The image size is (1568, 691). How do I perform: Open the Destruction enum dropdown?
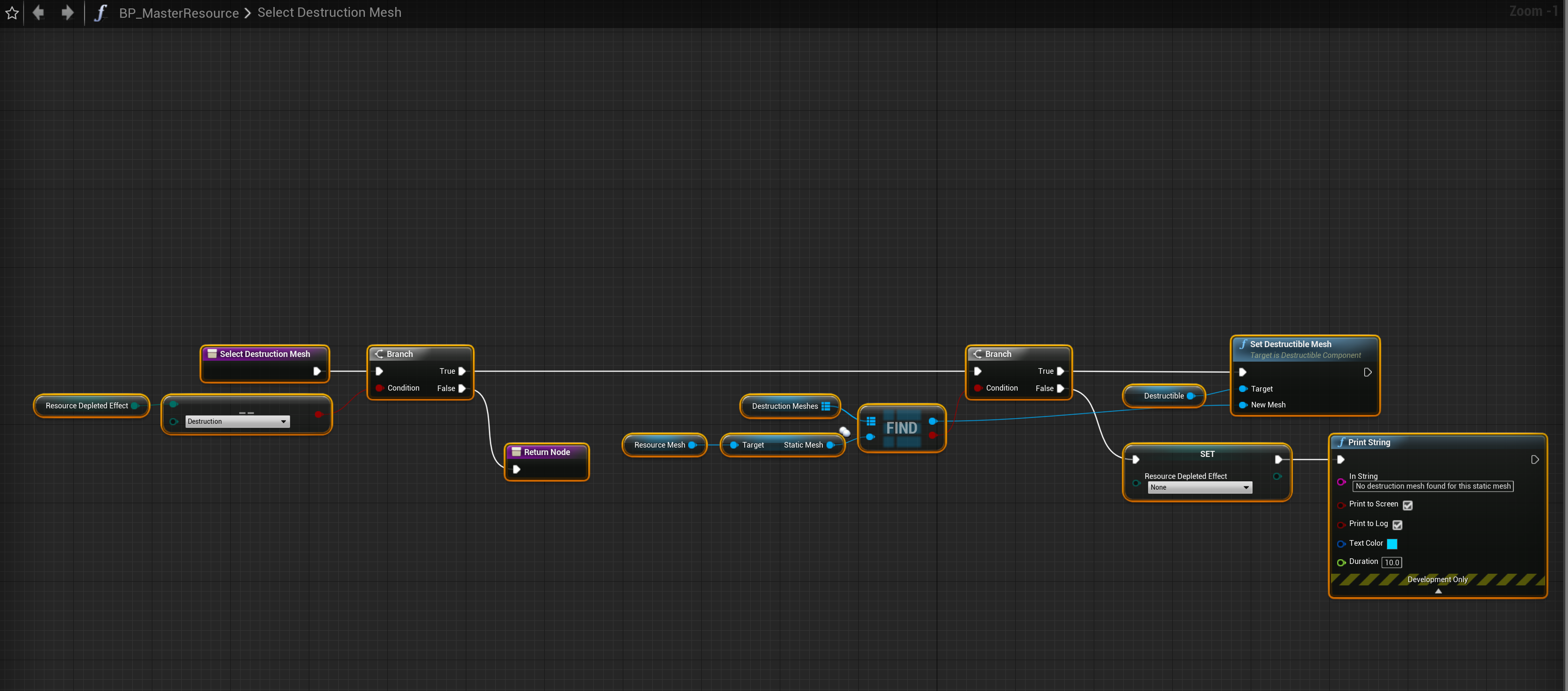click(237, 421)
